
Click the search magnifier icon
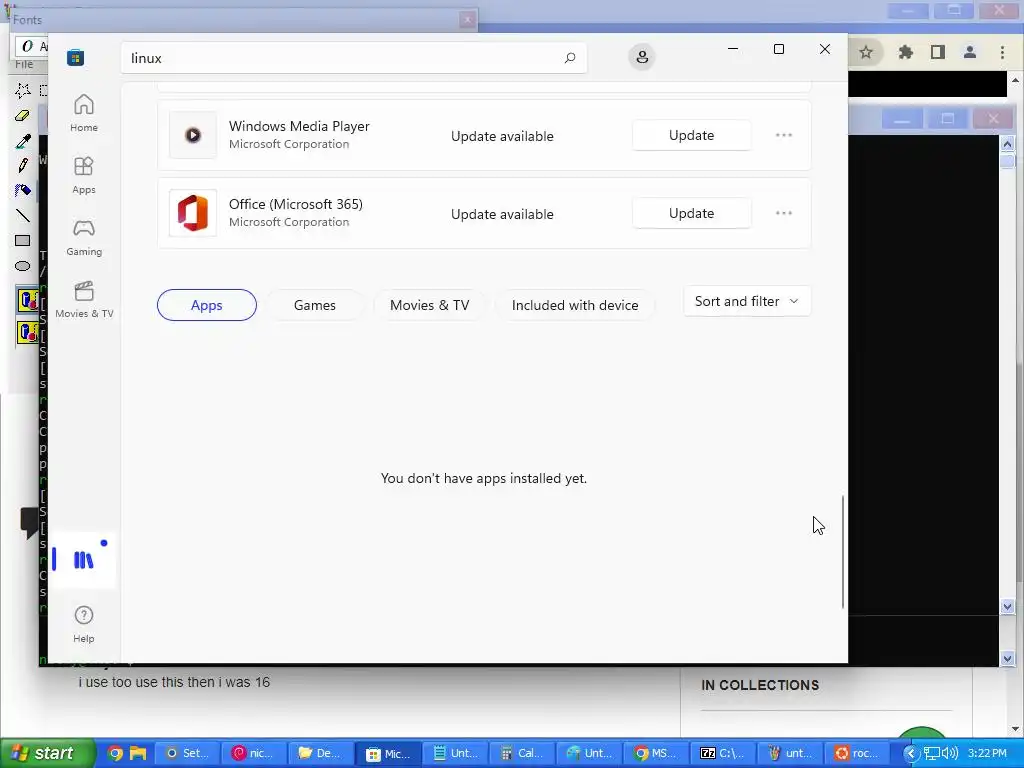pos(569,57)
